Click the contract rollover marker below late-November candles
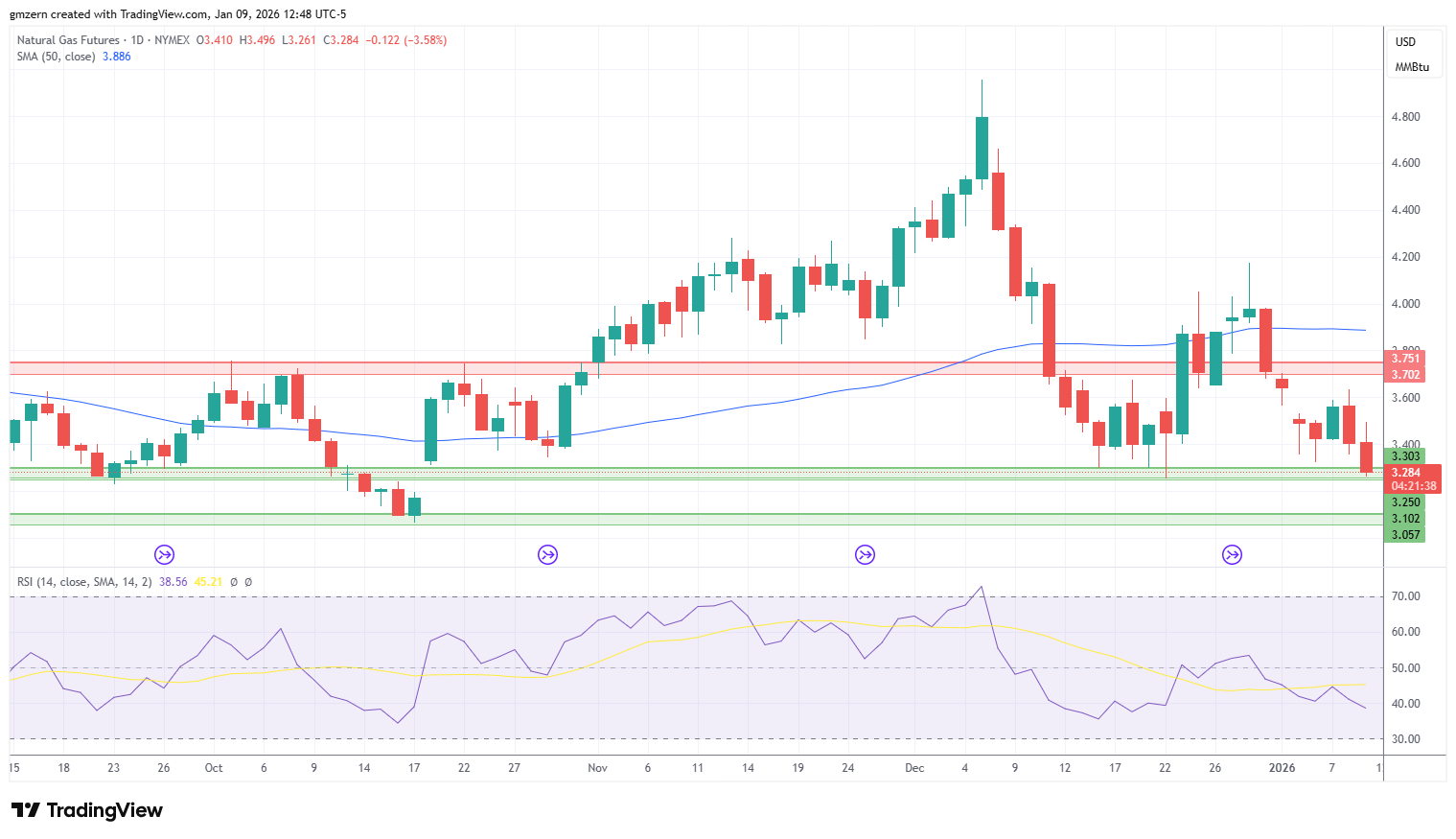The width and height of the screenshot is (1456, 839). tap(866, 554)
